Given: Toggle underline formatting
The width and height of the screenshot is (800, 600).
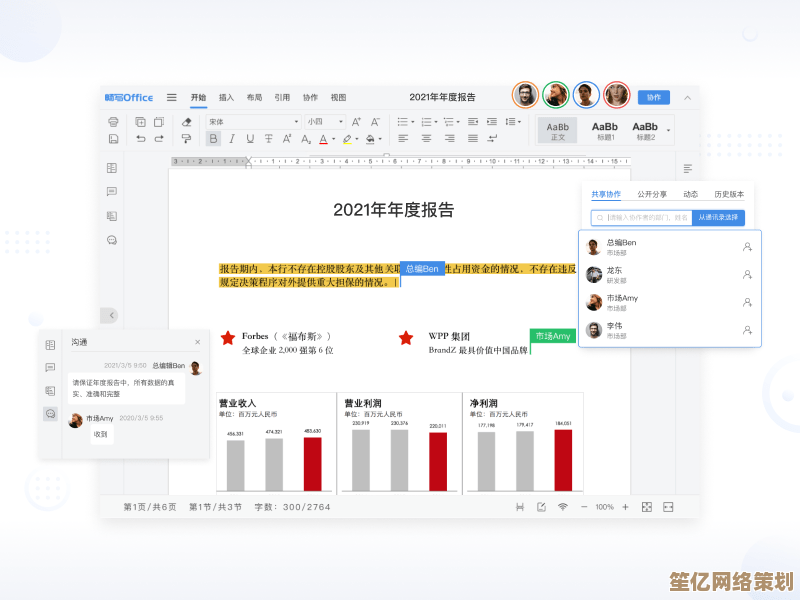Looking at the screenshot, I should 250,139.
